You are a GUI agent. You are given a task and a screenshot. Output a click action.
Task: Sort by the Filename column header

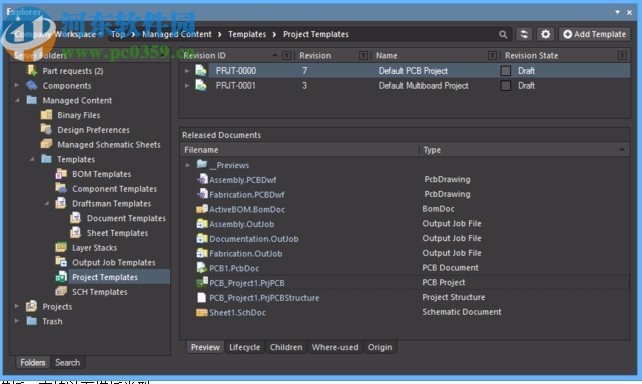coord(299,150)
